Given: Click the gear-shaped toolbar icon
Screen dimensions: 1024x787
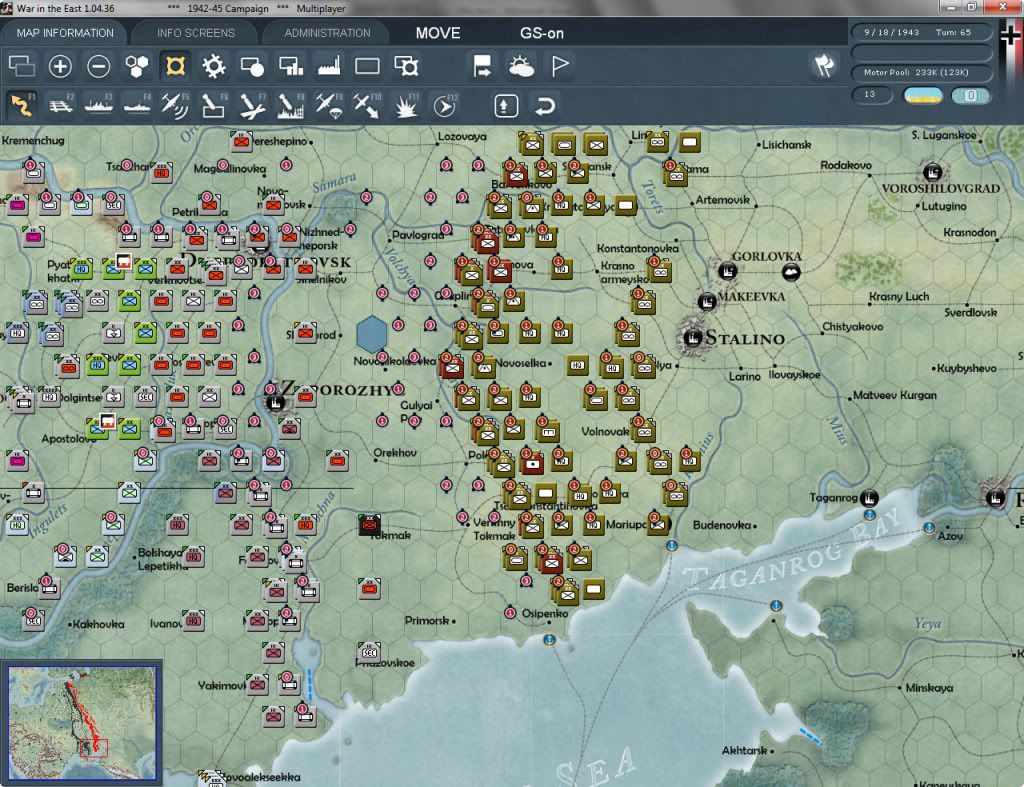Looking at the screenshot, I should [x=214, y=66].
